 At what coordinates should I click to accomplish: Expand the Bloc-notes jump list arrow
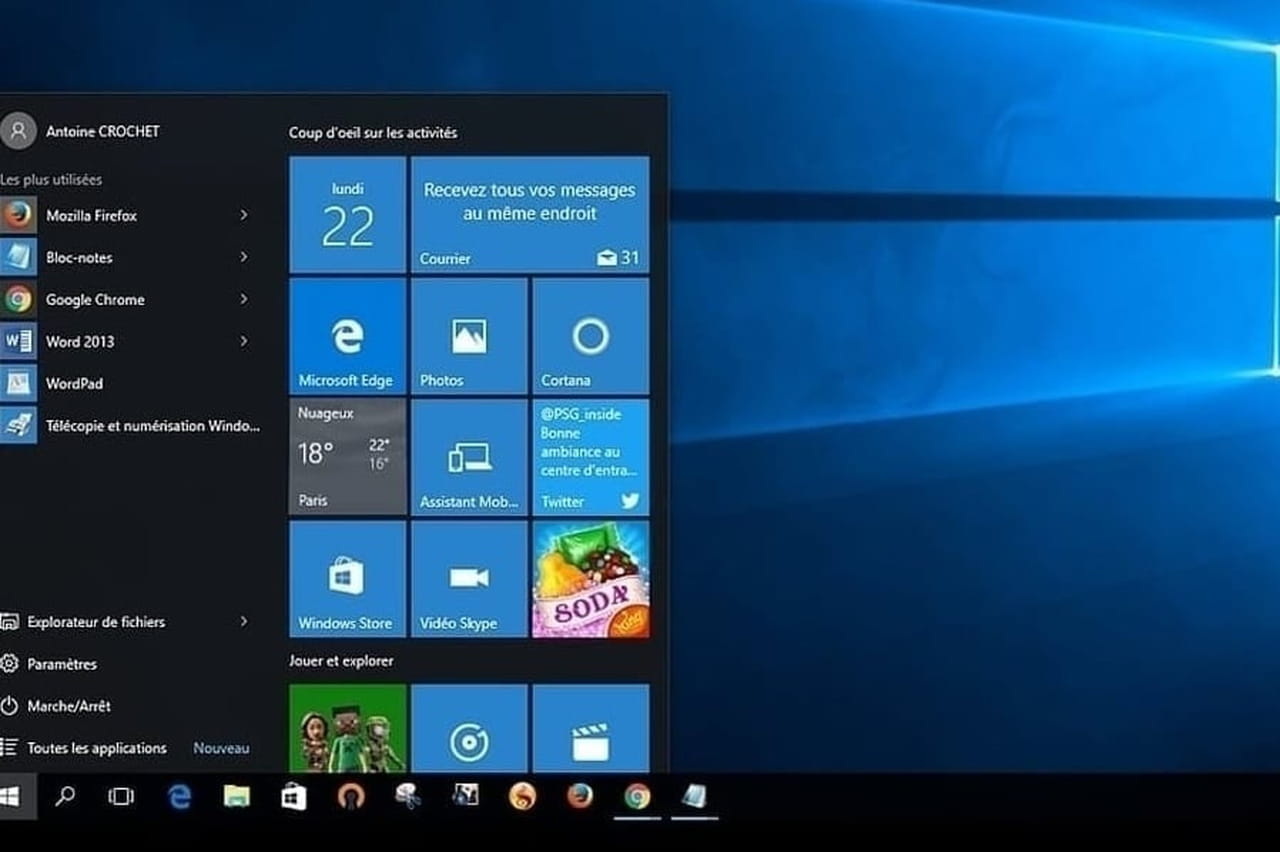point(243,257)
